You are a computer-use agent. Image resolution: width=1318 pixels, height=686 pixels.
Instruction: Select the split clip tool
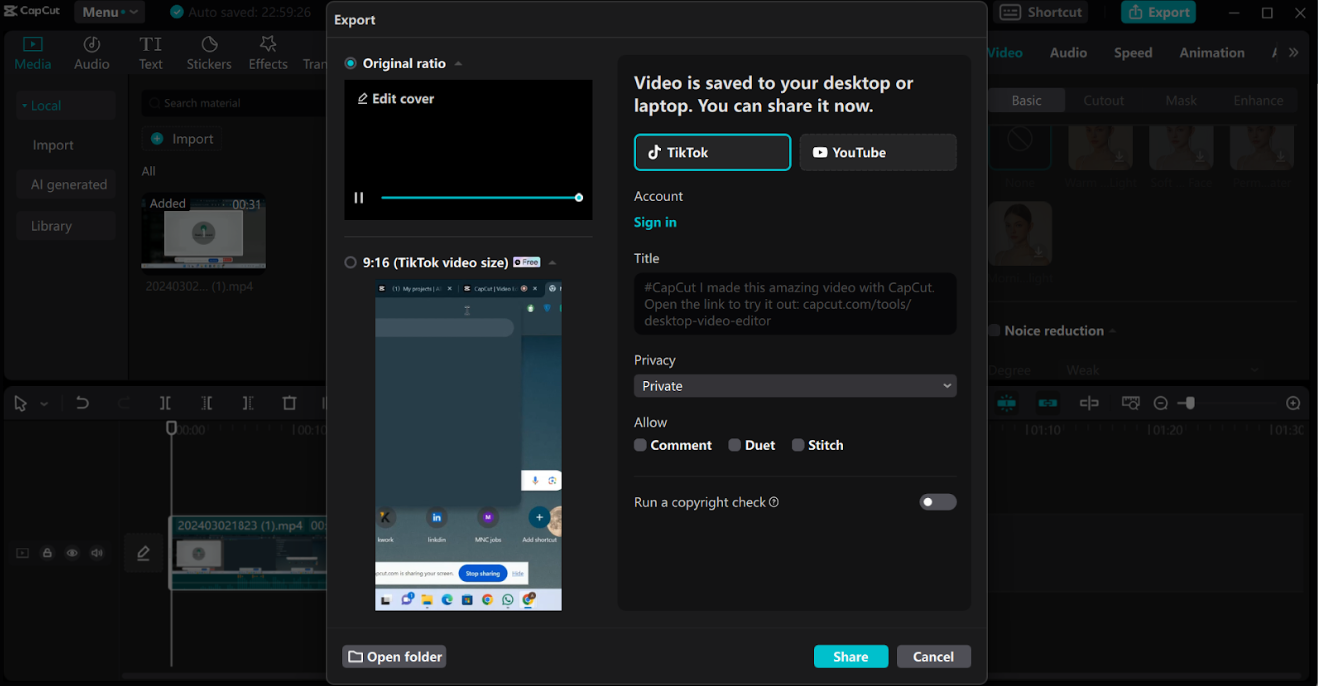tap(165, 403)
